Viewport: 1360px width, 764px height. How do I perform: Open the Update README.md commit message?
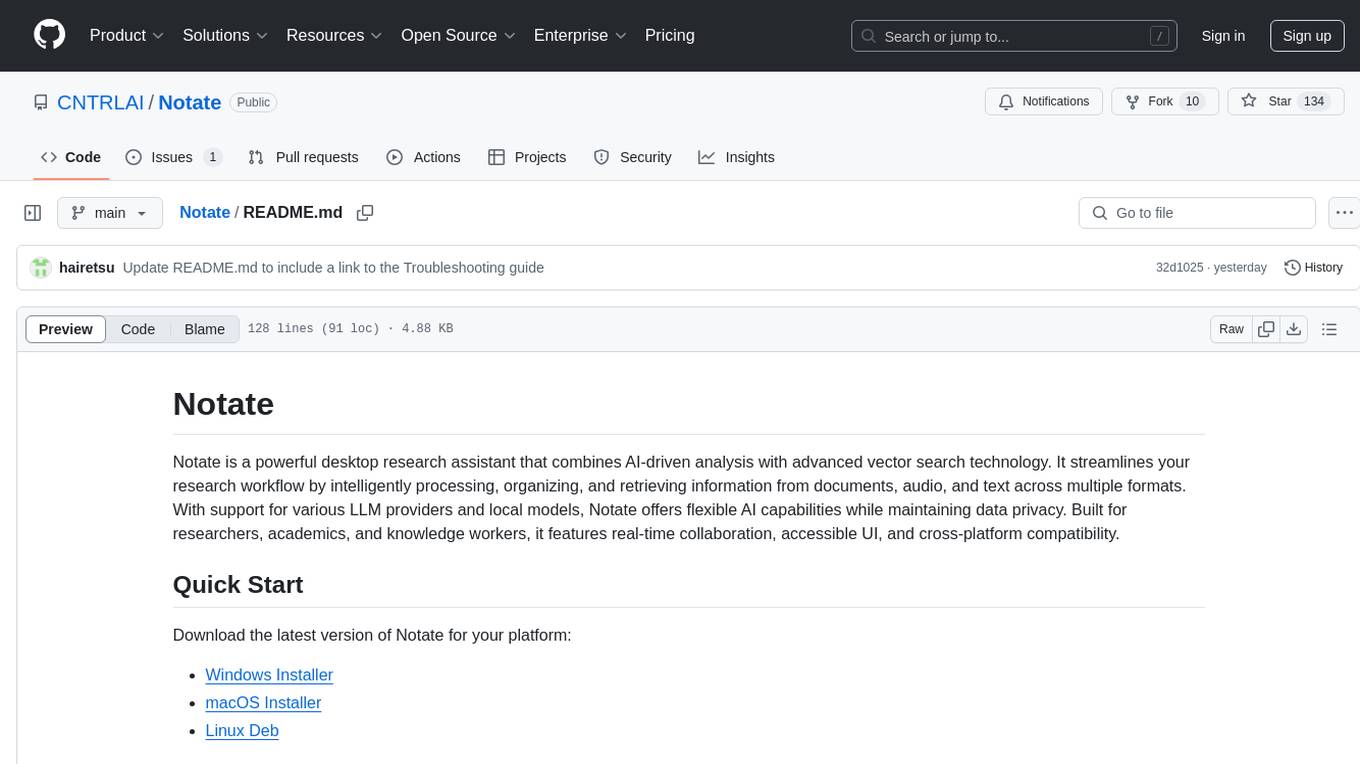333,268
